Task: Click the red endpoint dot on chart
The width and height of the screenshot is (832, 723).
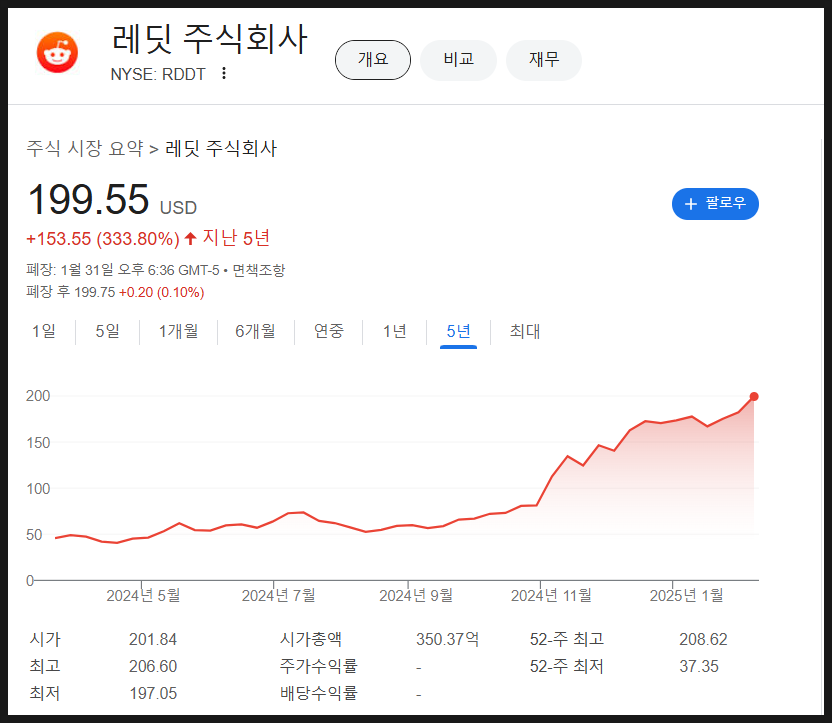Action: 753,396
